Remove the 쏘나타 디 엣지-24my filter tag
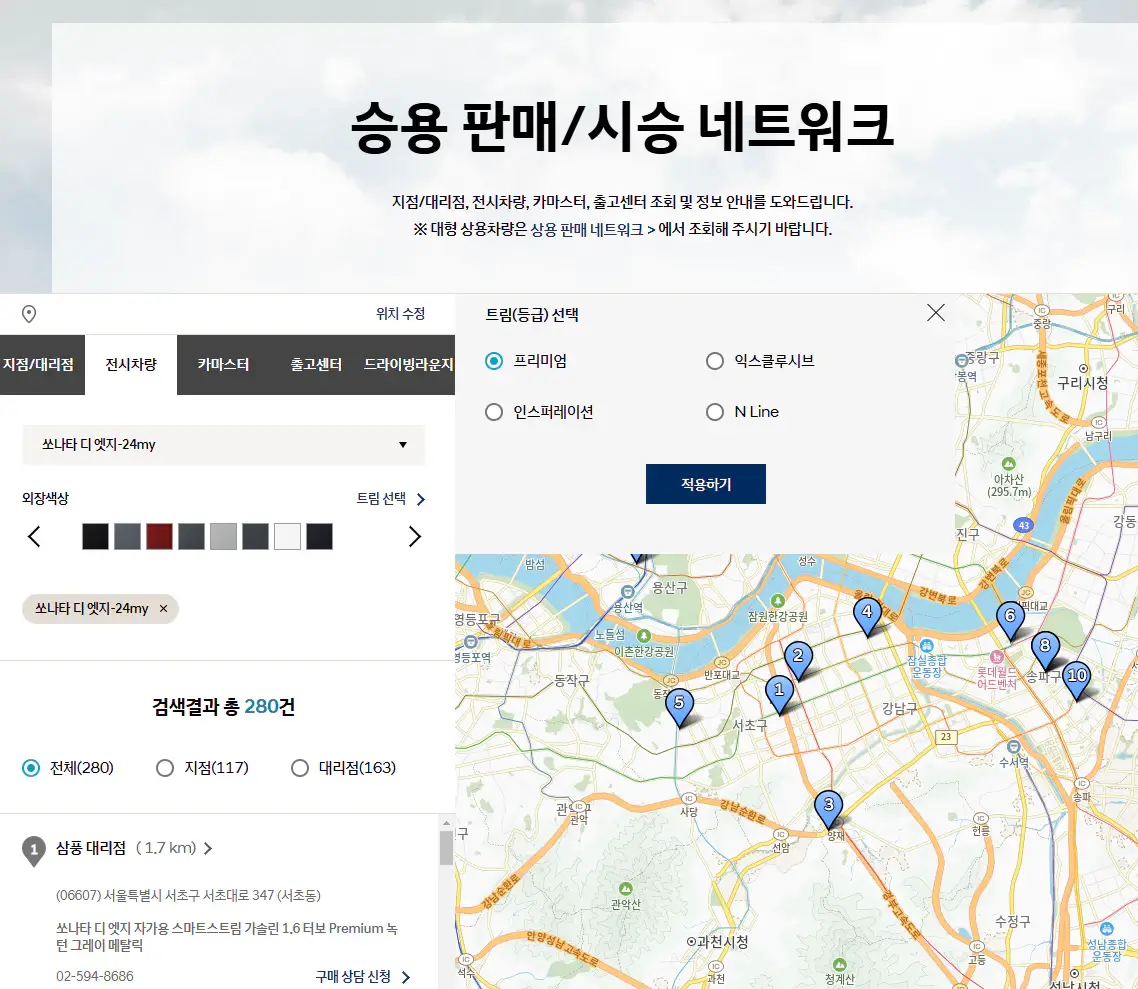This screenshot has height=989, width=1138. point(163,609)
